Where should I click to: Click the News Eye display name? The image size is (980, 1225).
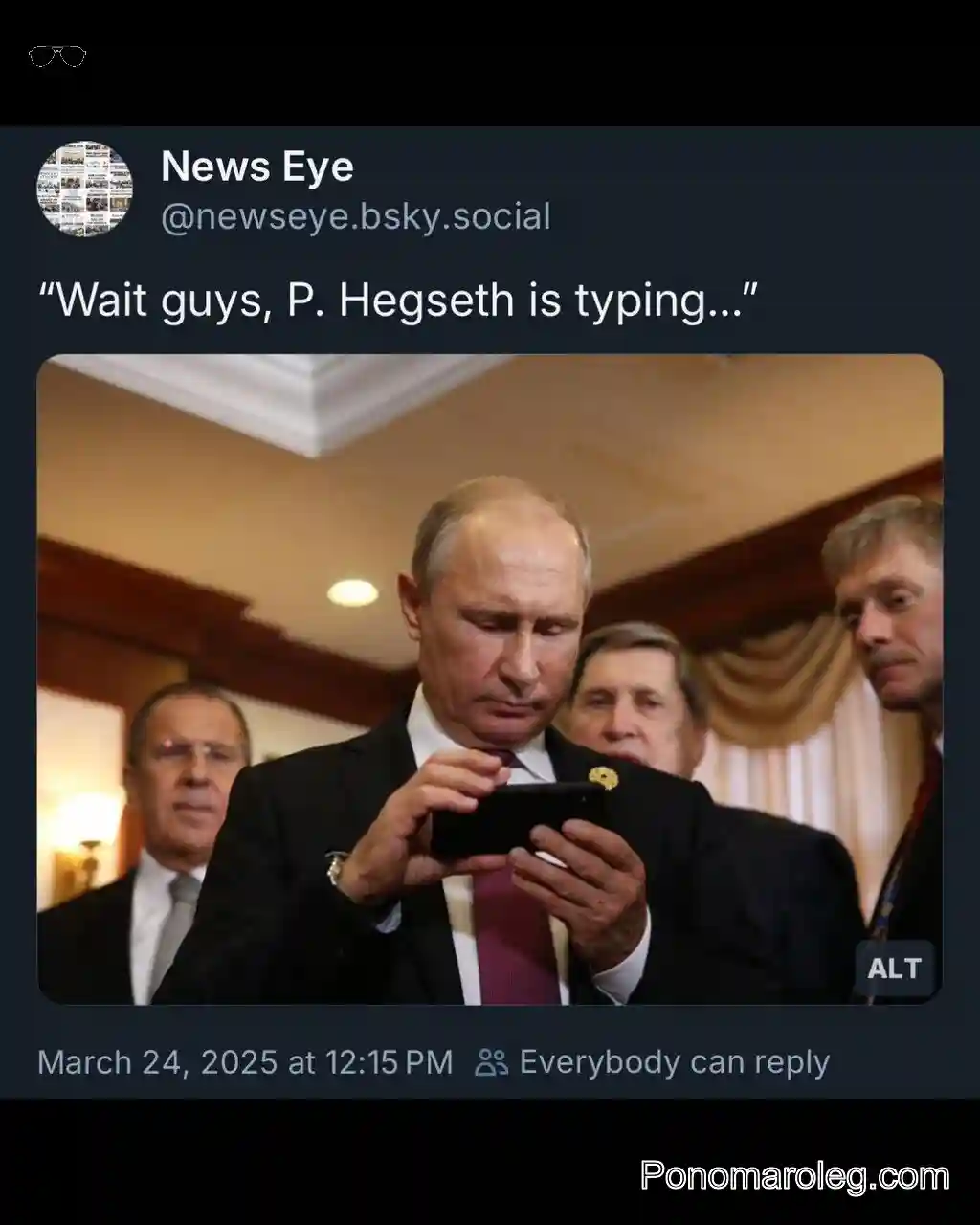(x=257, y=167)
